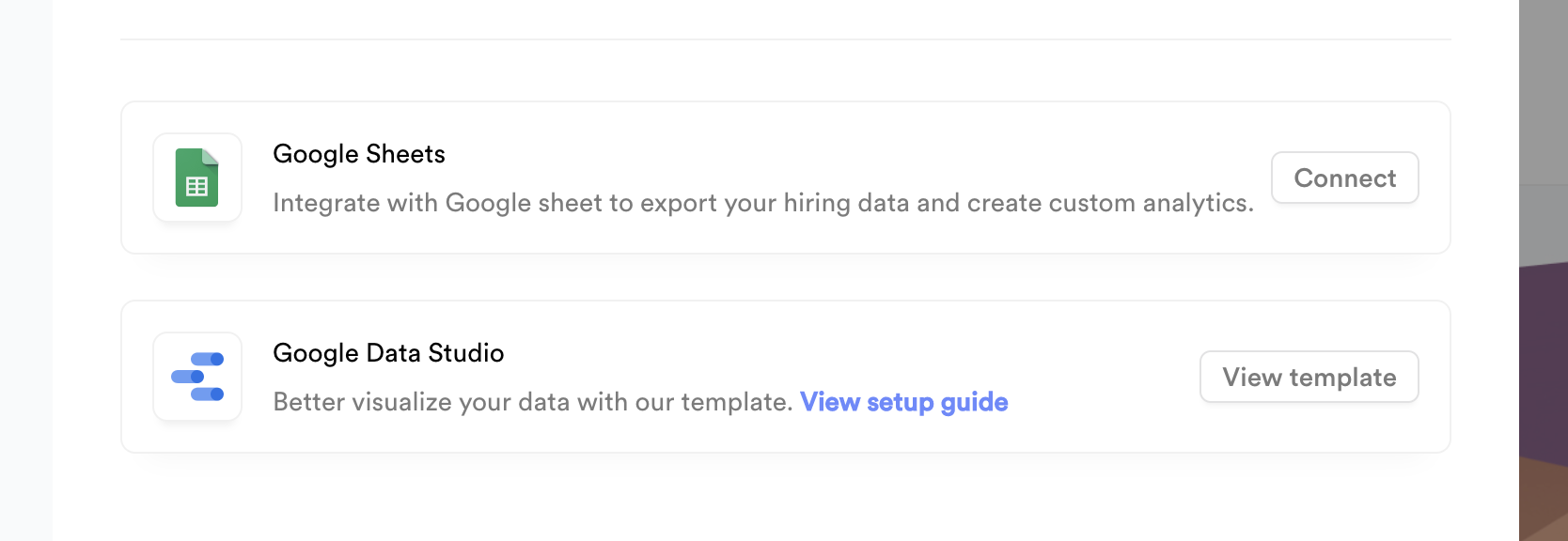
Task: Click the folded corner of the Sheets icon
Action: (x=211, y=157)
